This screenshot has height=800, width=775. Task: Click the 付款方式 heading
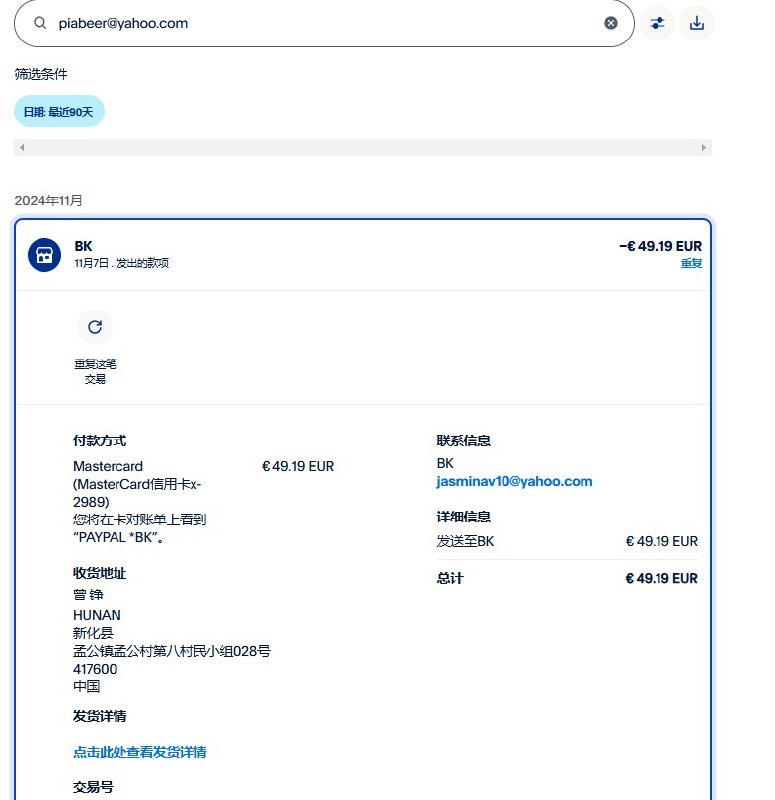point(99,440)
